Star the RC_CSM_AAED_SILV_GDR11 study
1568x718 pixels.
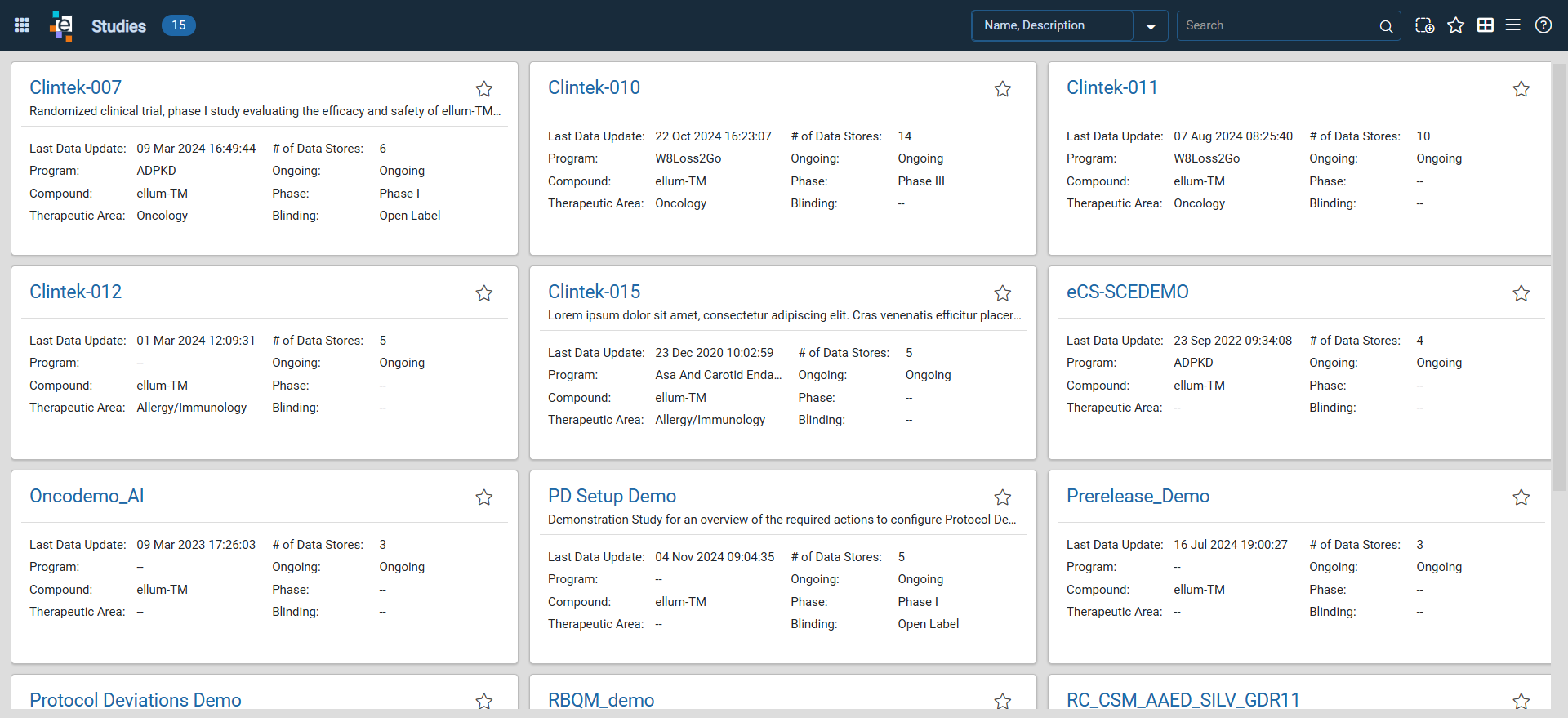click(1521, 701)
